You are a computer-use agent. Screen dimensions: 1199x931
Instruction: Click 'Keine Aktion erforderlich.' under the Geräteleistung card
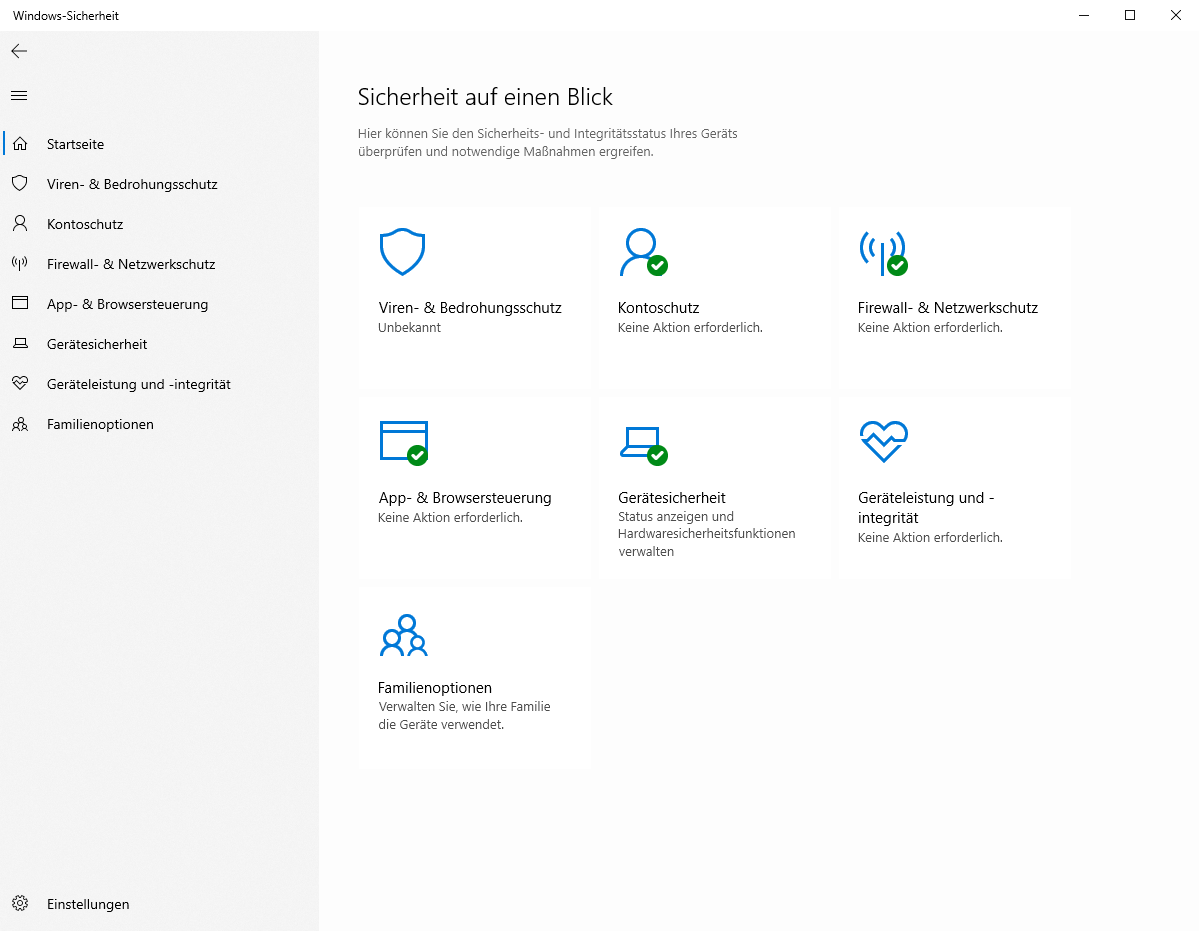pyautogui.click(x=930, y=537)
